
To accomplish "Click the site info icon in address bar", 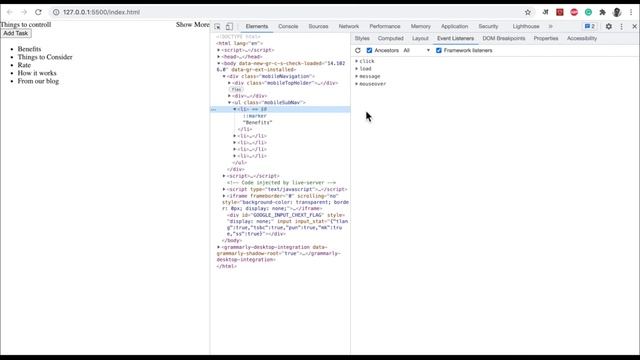I will pyautogui.click(x=56, y=12).
